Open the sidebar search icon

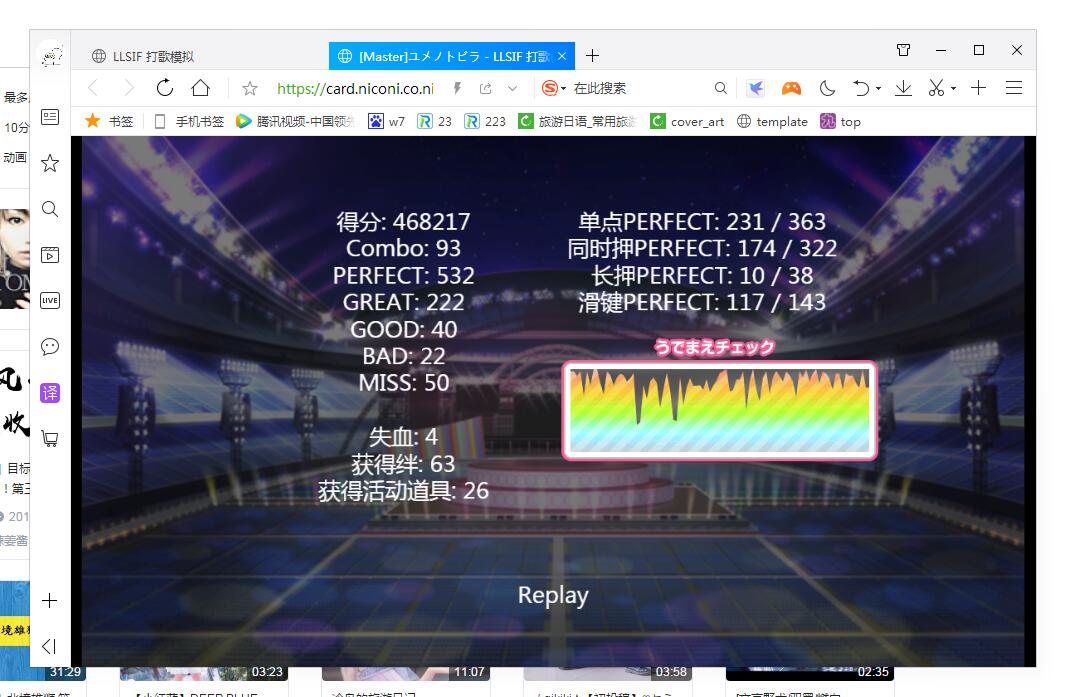point(50,209)
